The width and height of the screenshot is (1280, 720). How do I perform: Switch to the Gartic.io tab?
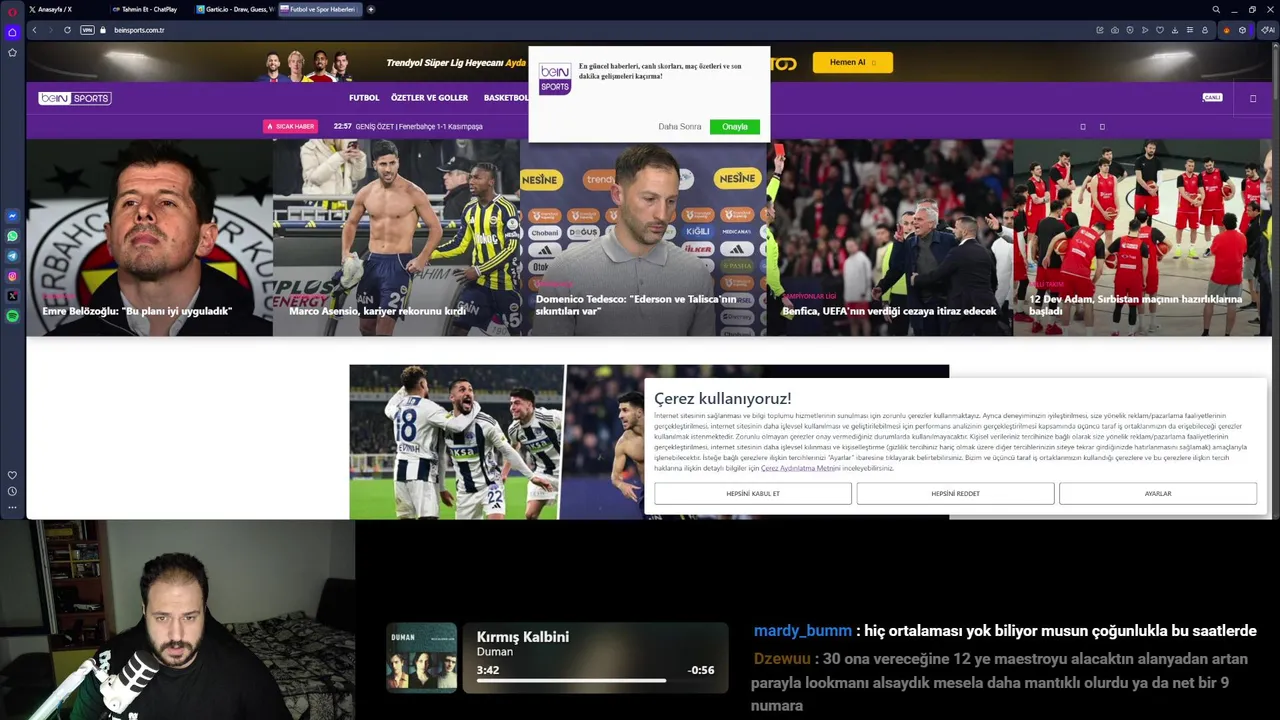(x=234, y=9)
